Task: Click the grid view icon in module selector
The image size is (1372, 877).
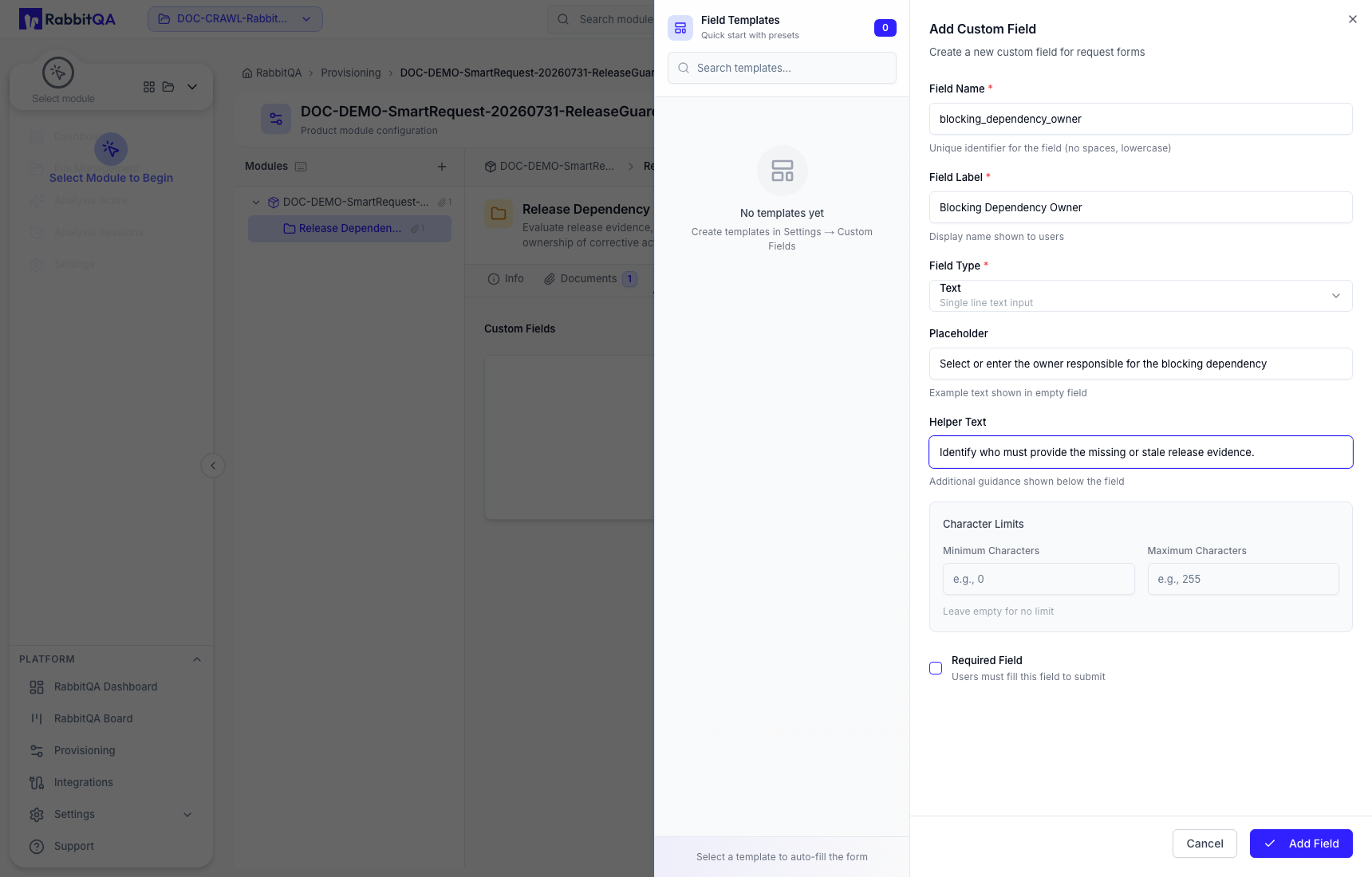Action: 149,87
